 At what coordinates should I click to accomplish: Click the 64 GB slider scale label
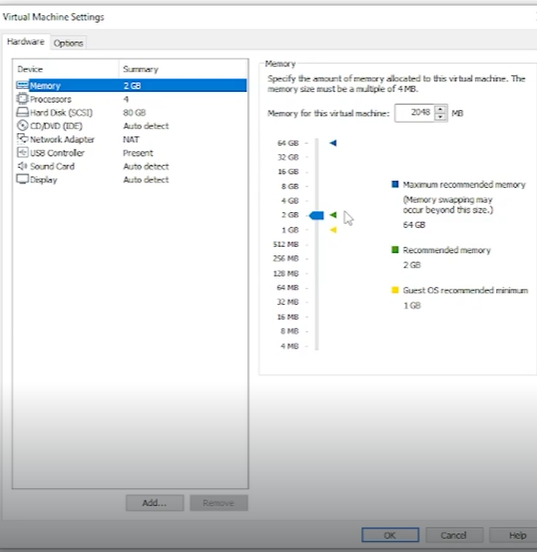(288, 143)
